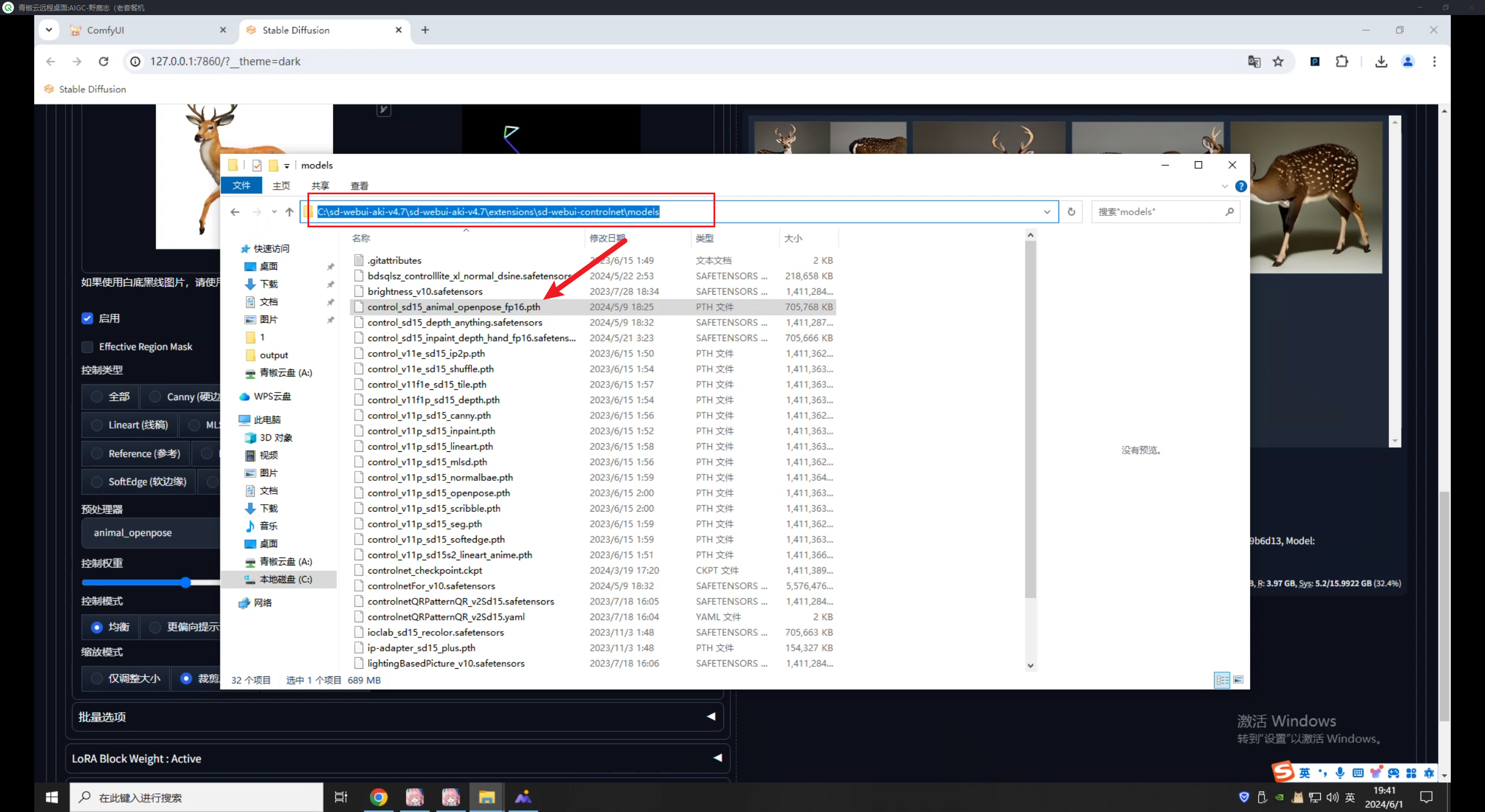Open the Explorer recent locations dropdown arrow
The width and height of the screenshot is (1485, 812).
click(x=274, y=212)
